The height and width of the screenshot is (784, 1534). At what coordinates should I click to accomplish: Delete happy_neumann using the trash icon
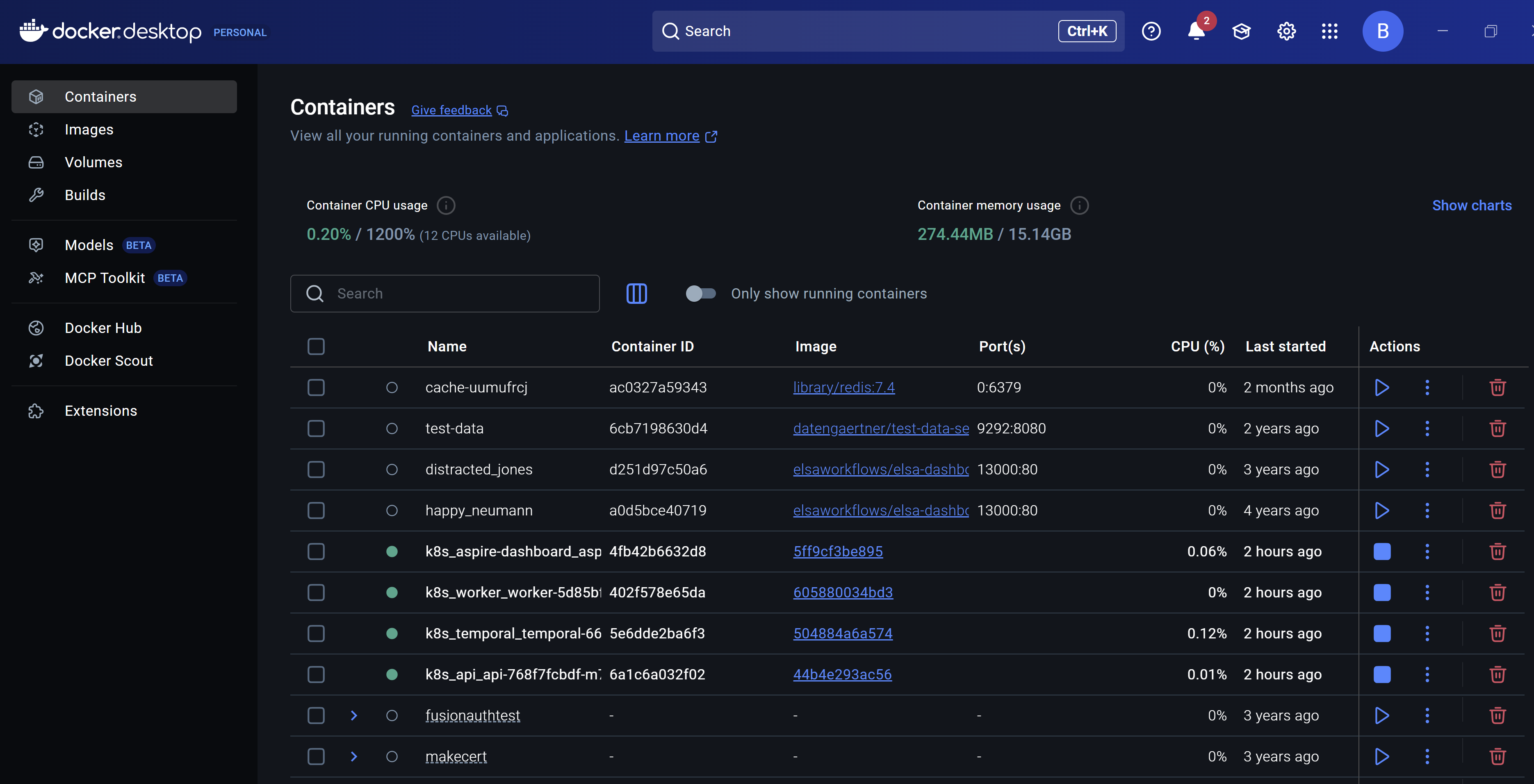pos(1497,510)
